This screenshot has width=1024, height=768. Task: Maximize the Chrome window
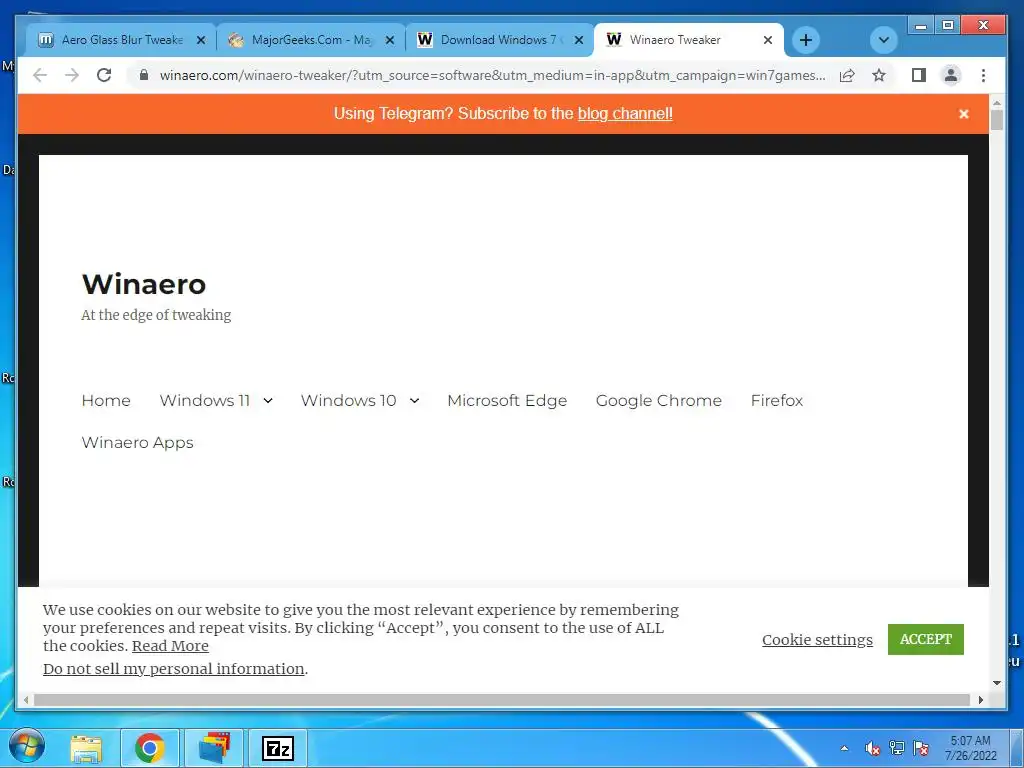[x=948, y=26]
